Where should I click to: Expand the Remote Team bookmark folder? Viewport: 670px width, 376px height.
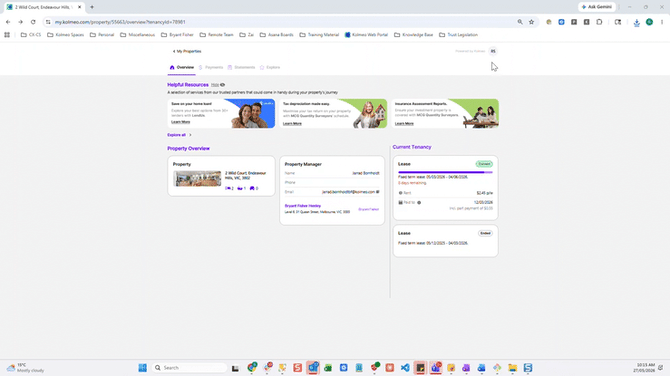(217, 35)
